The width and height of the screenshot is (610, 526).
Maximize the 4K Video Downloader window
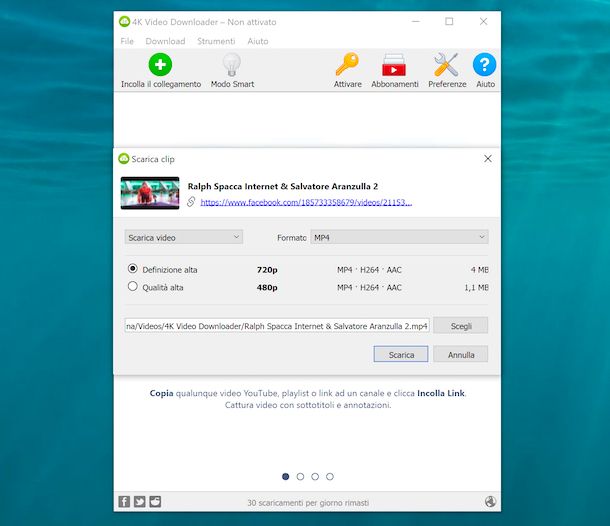point(449,21)
